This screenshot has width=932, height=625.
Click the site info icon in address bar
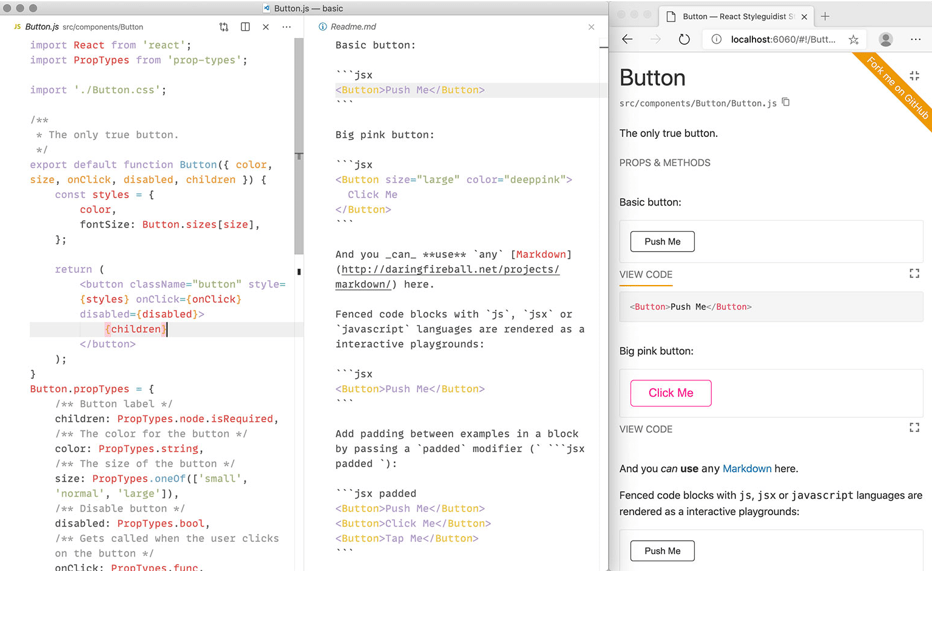coord(716,39)
